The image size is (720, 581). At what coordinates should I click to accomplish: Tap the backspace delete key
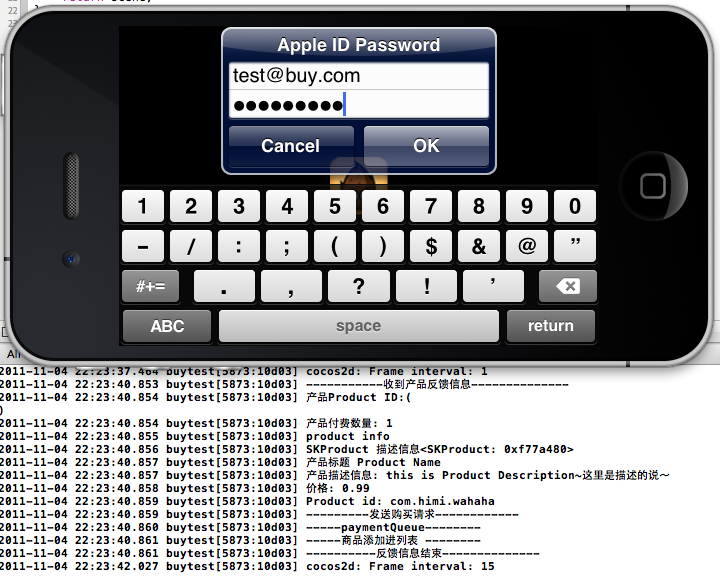tap(568, 286)
